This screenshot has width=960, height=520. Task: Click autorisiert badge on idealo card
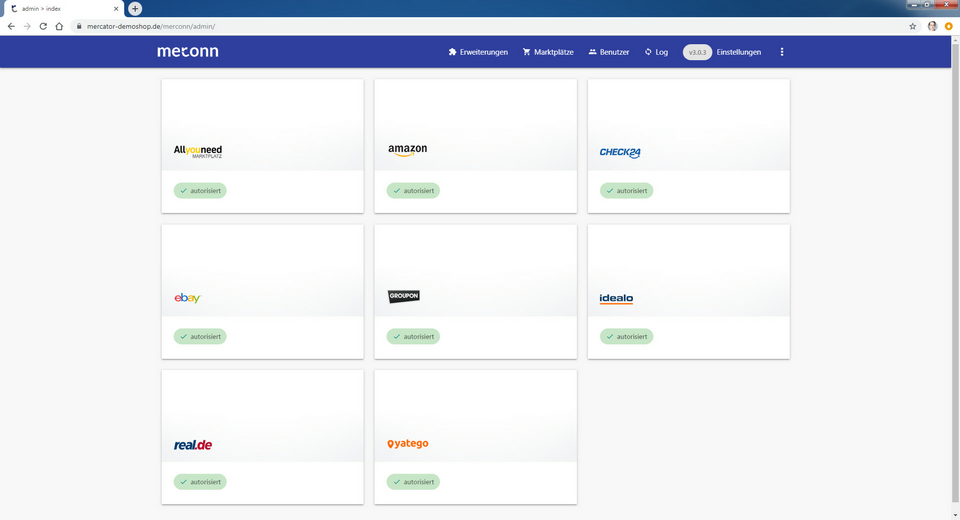coord(626,336)
